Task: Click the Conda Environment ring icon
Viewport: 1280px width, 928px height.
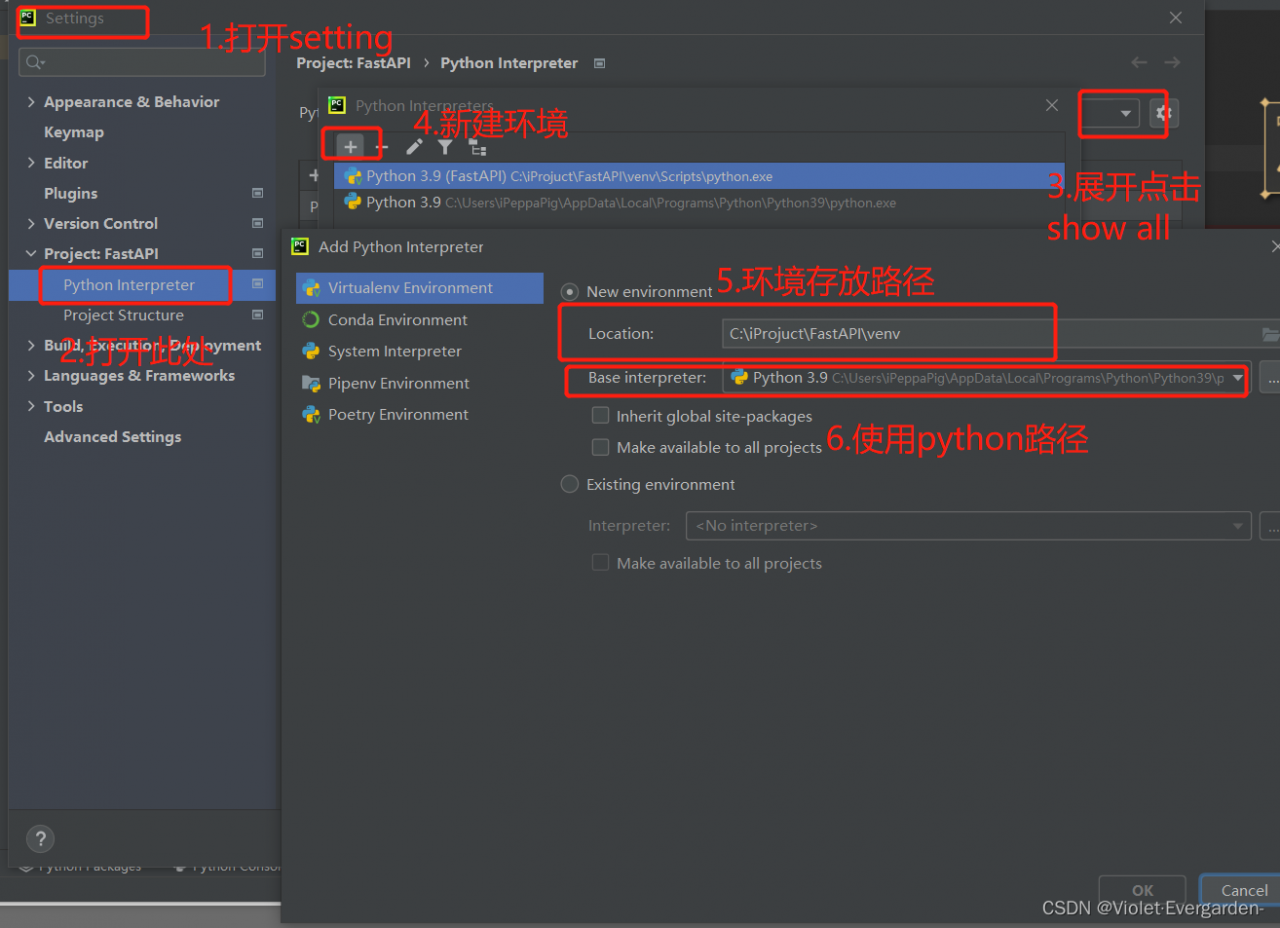Action: click(x=311, y=320)
